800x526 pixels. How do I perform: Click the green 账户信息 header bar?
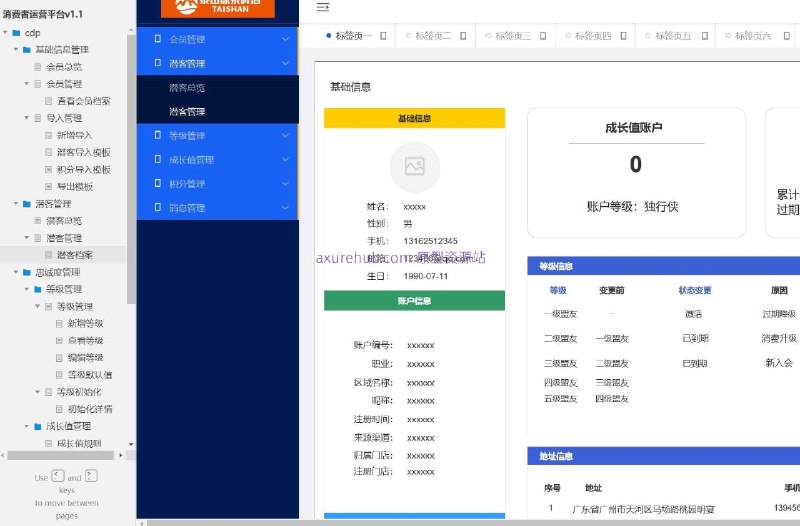pyautogui.click(x=414, y=300)
